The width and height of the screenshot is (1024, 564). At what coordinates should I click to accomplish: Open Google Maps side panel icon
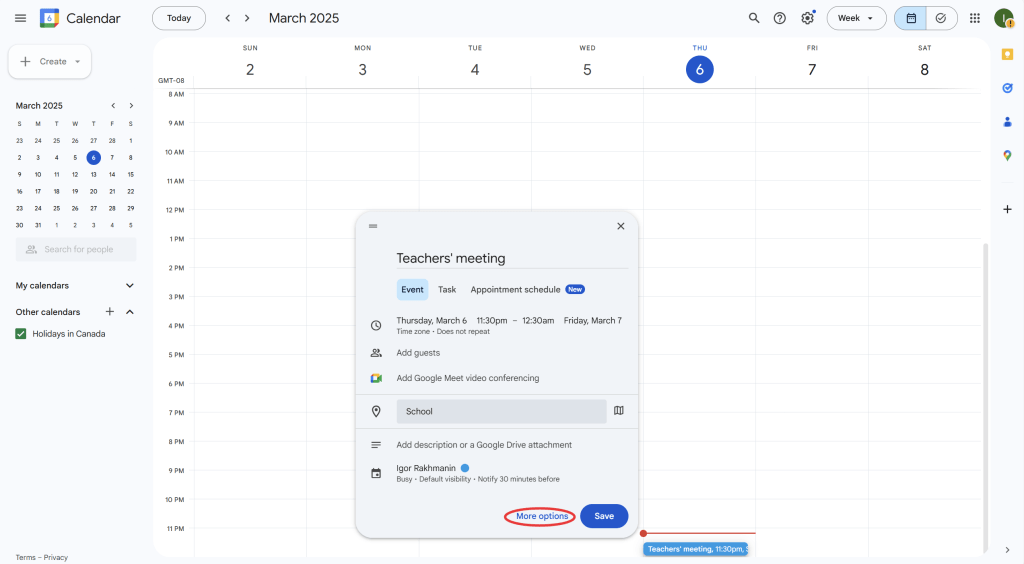[1007, 155]
